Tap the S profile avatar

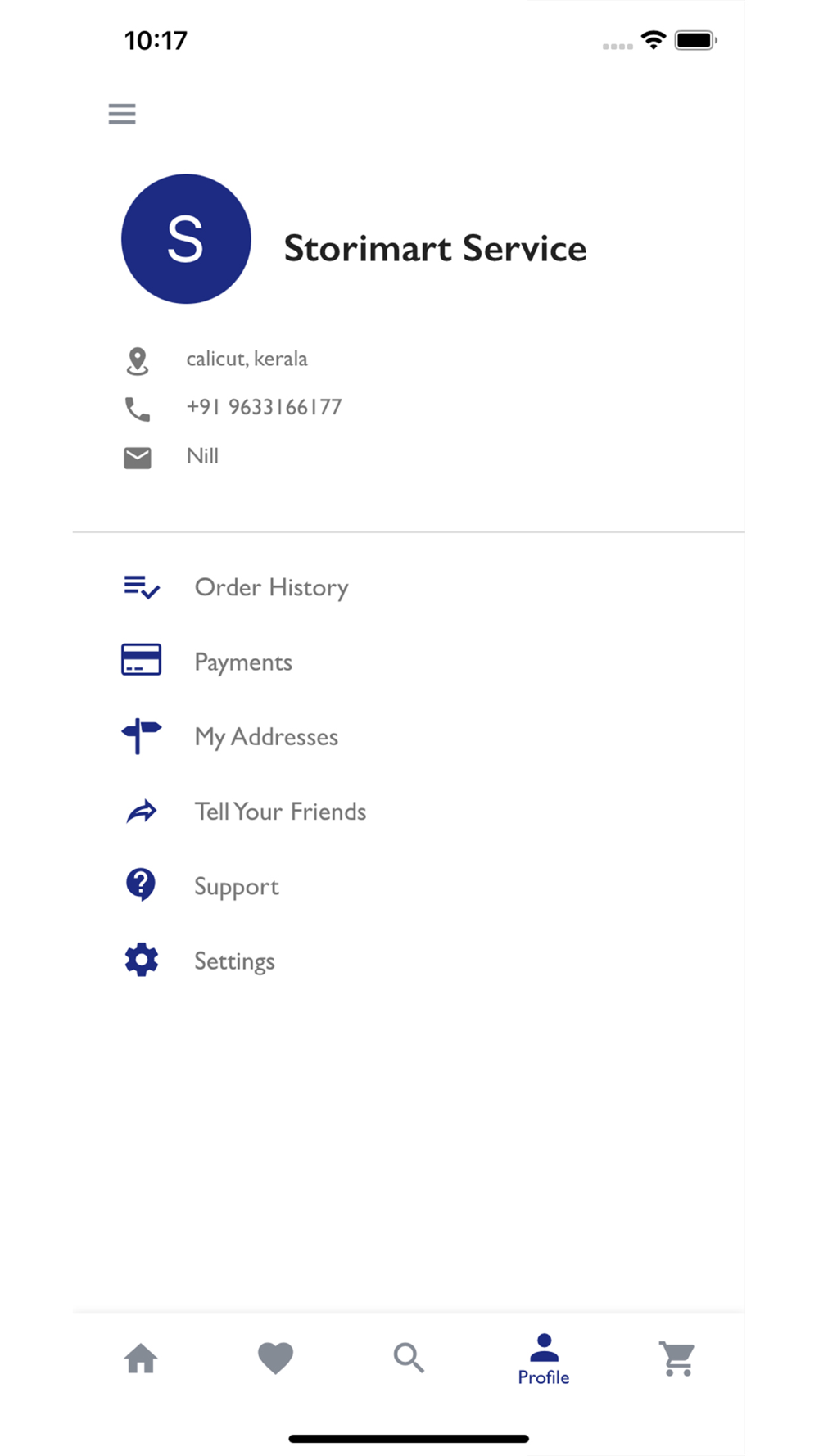point(186,238)
